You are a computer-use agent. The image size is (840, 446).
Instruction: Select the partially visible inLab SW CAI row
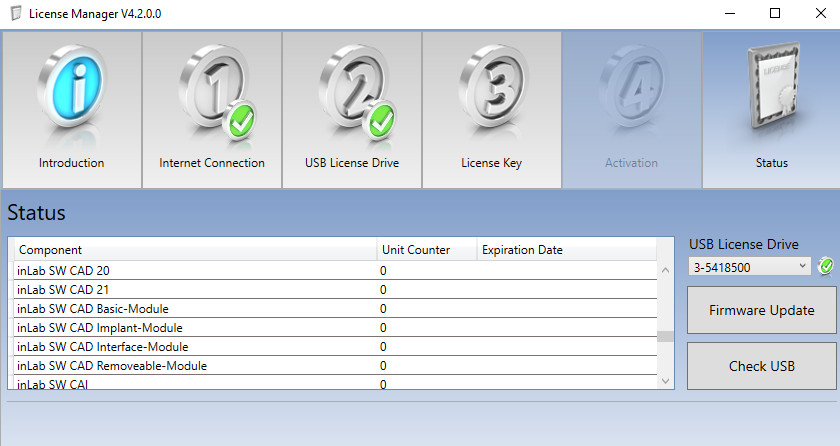coord(335,382)
